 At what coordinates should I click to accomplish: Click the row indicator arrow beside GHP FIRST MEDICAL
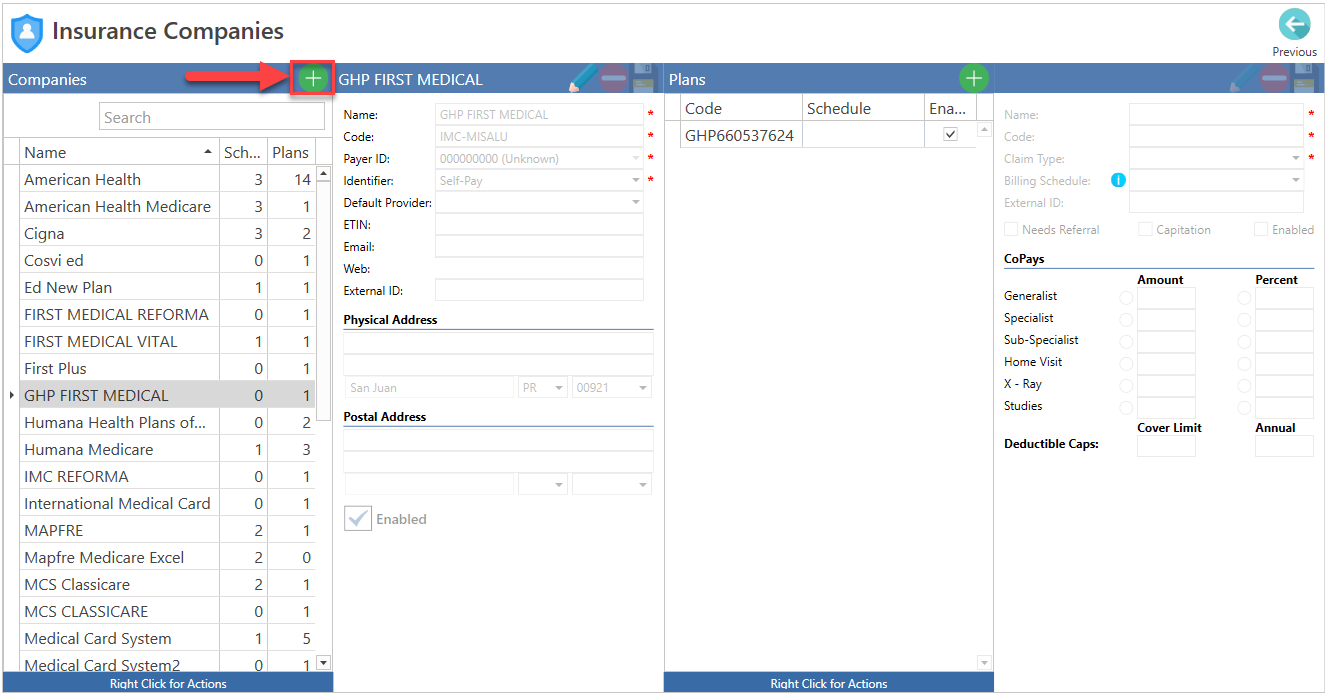[11, 396]
